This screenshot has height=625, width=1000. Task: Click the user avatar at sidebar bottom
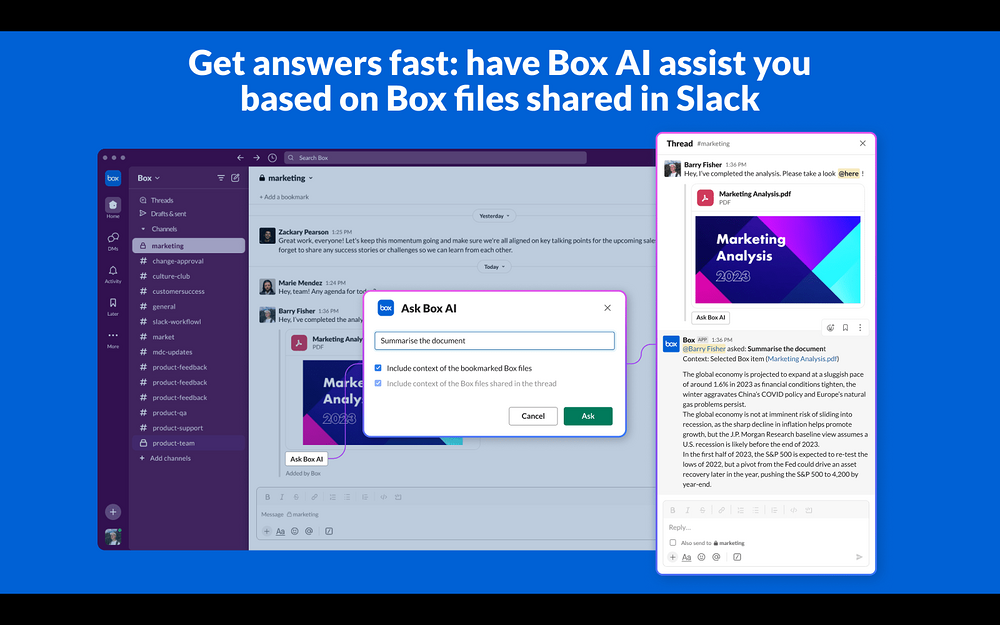(113, 536)
